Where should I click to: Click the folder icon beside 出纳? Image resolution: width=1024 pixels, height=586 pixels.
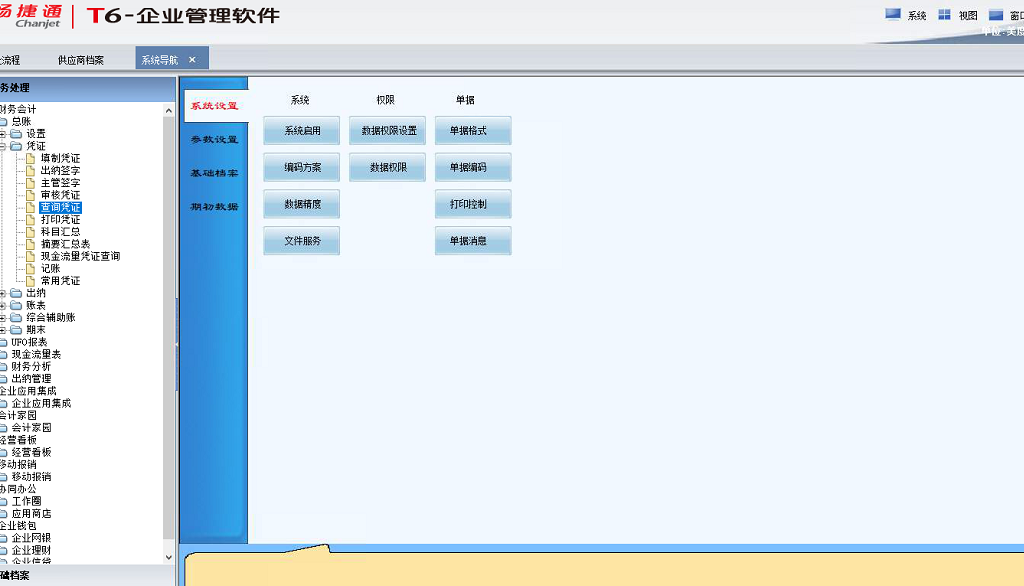click(x=16, y=293)
